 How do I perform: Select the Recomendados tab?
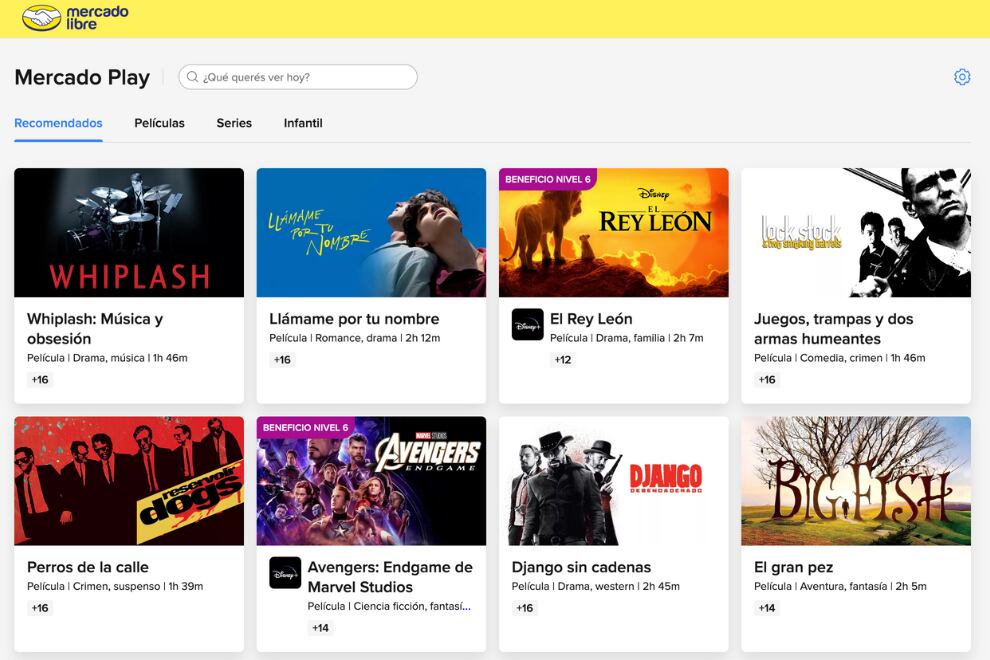(57, 123)
